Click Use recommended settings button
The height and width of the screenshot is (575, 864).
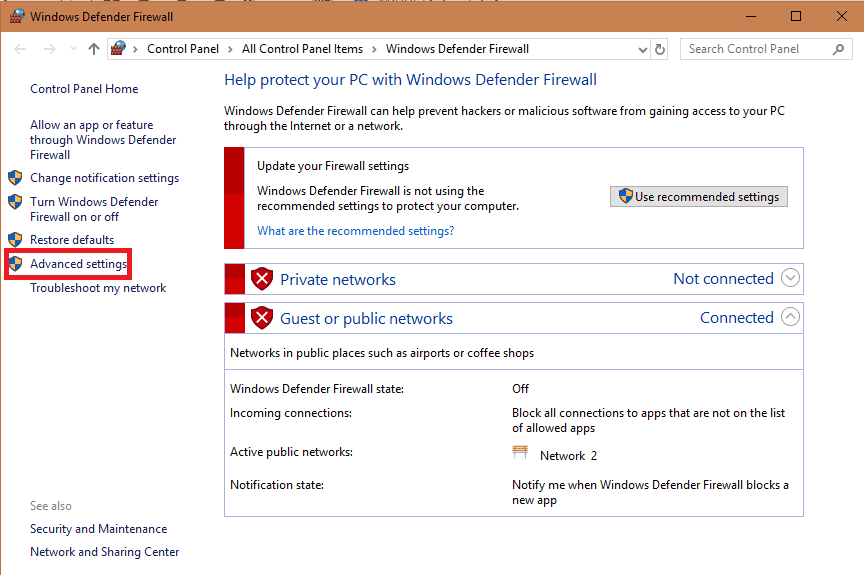698,196
